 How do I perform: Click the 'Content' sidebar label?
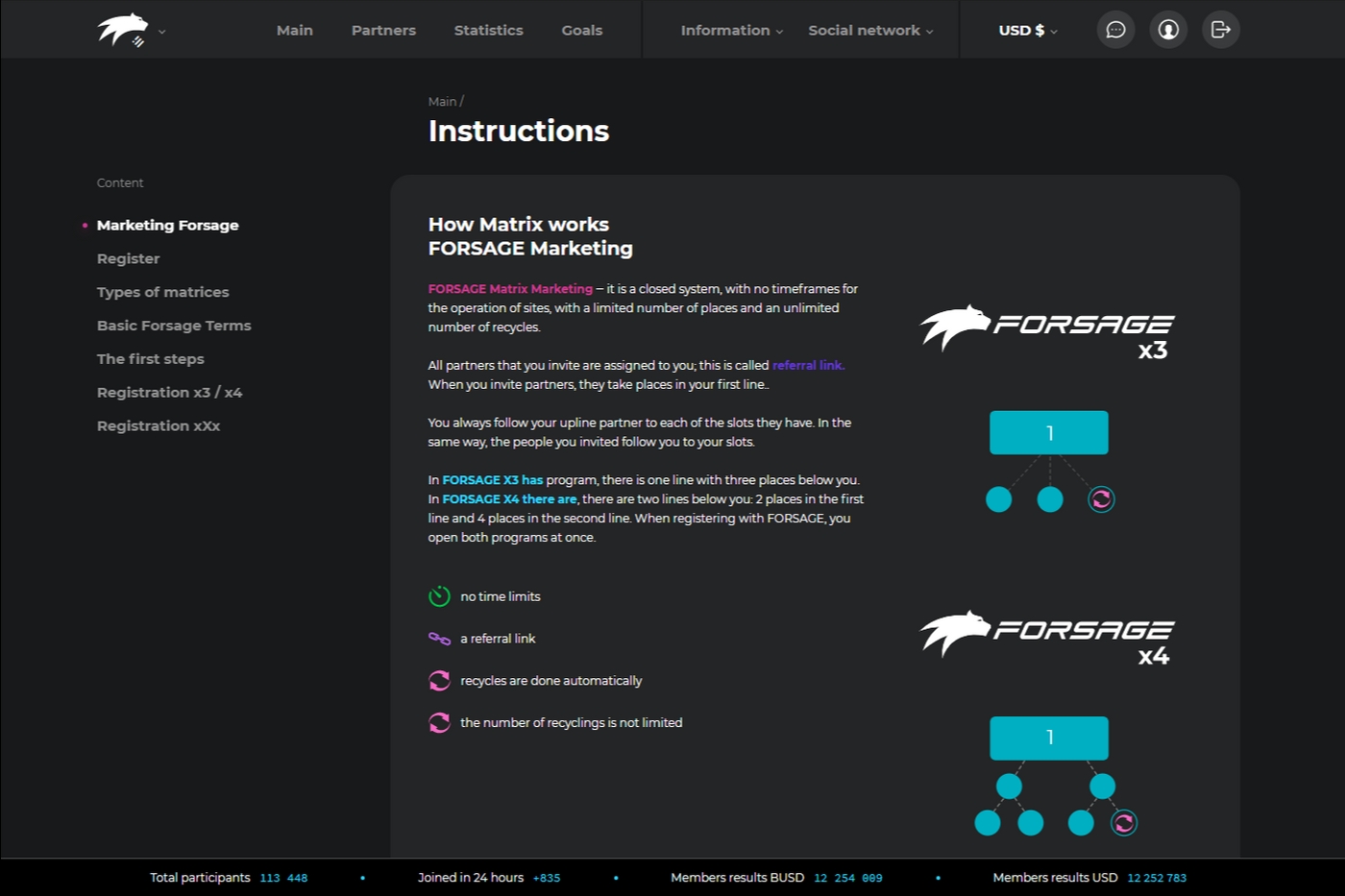120,182
